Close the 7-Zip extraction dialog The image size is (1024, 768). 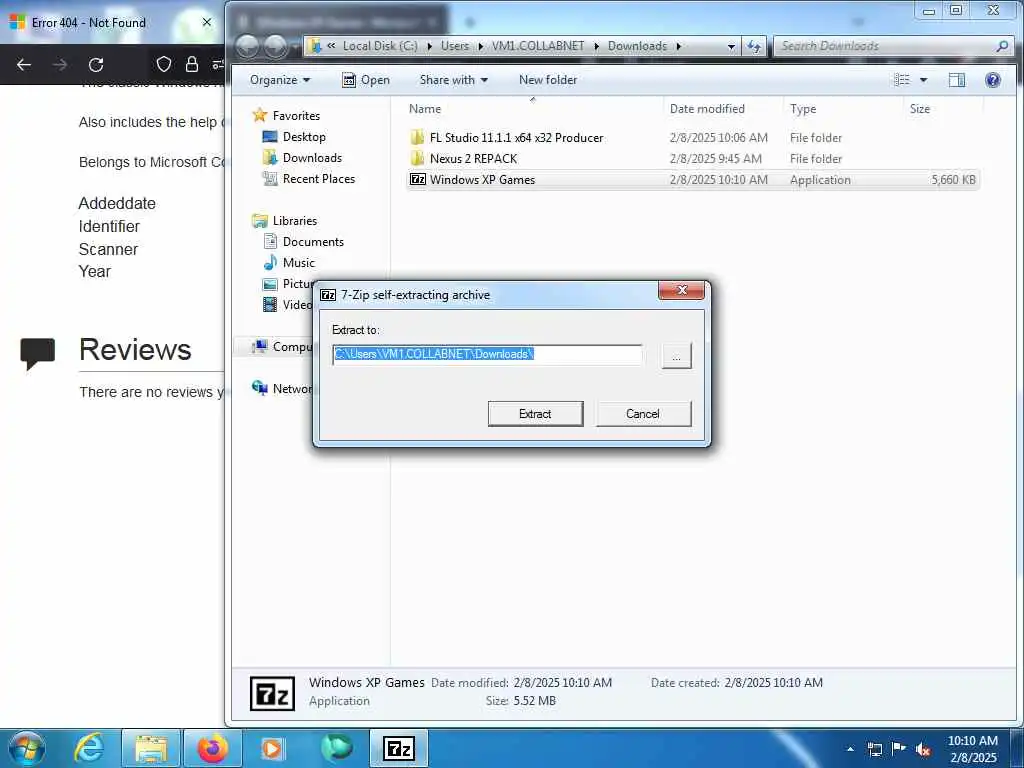point(681,290)
